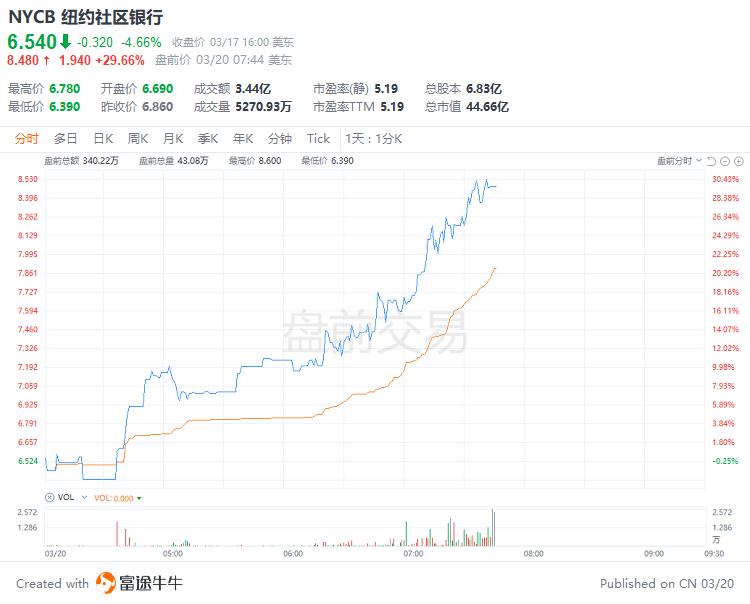This screenshot has width=750, height=604.
Task: Click the 盘前总额 340.22万 label
Action: tap(81, 161)
